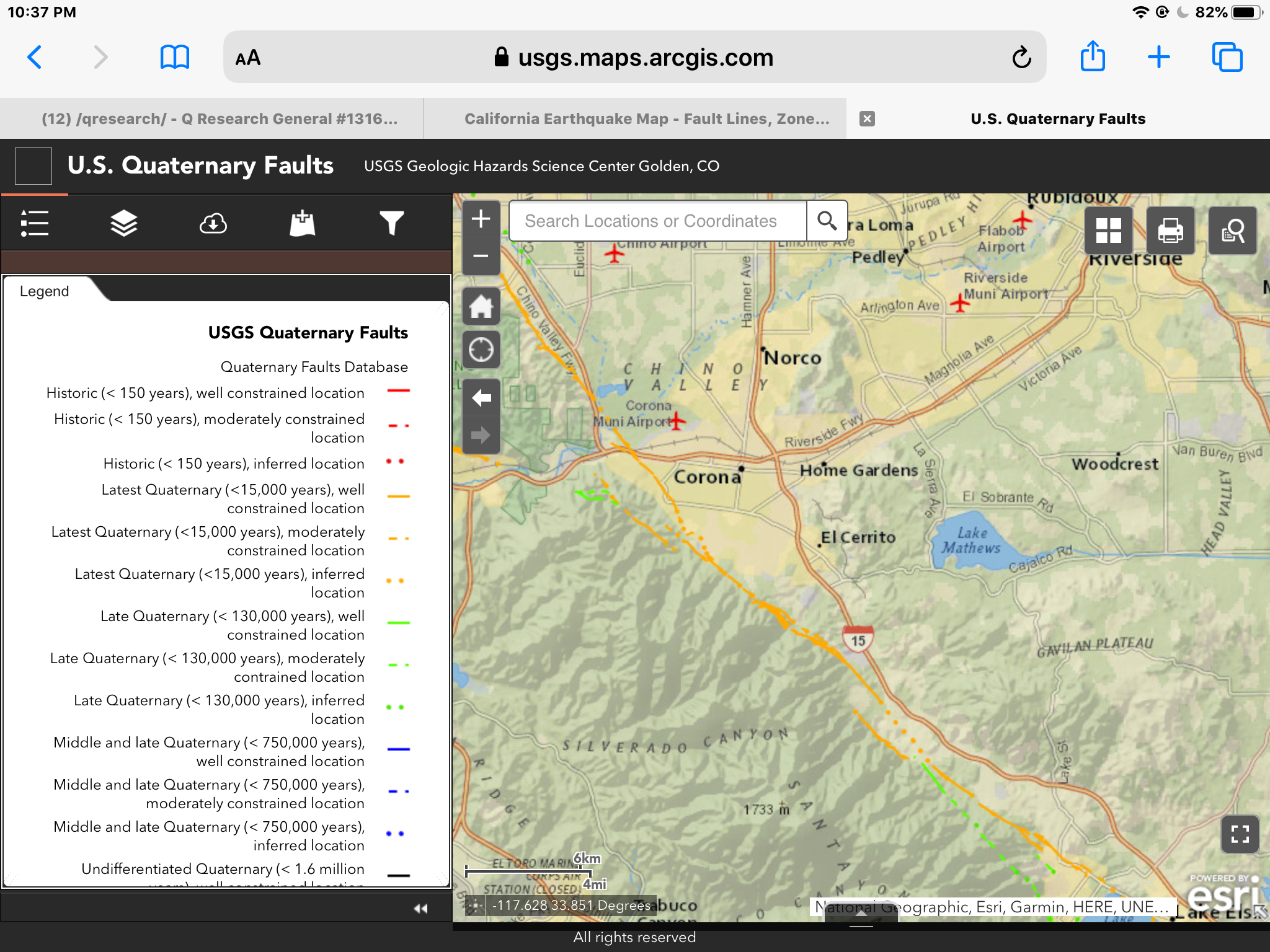Toggle full screen map view

(1240, 834)
